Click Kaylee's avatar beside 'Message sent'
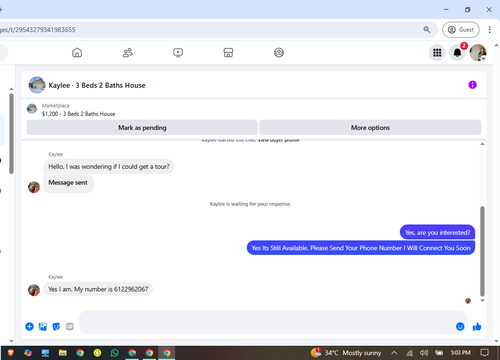Screen dimensions: 500x360 pyautogui.click(x=34, y=187)
